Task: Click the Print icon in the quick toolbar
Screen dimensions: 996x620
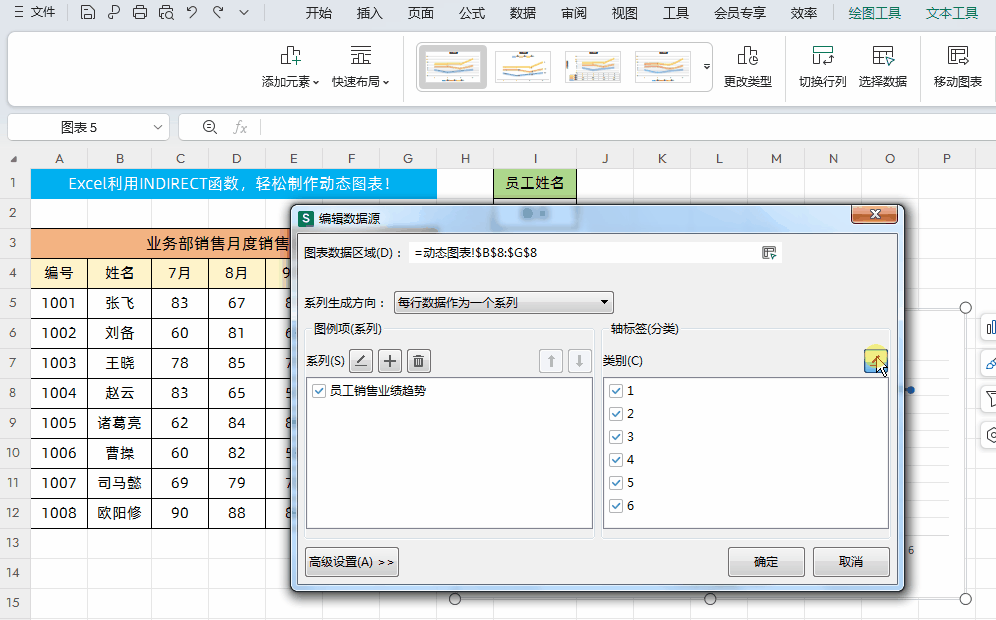Action: click(140, 12)
